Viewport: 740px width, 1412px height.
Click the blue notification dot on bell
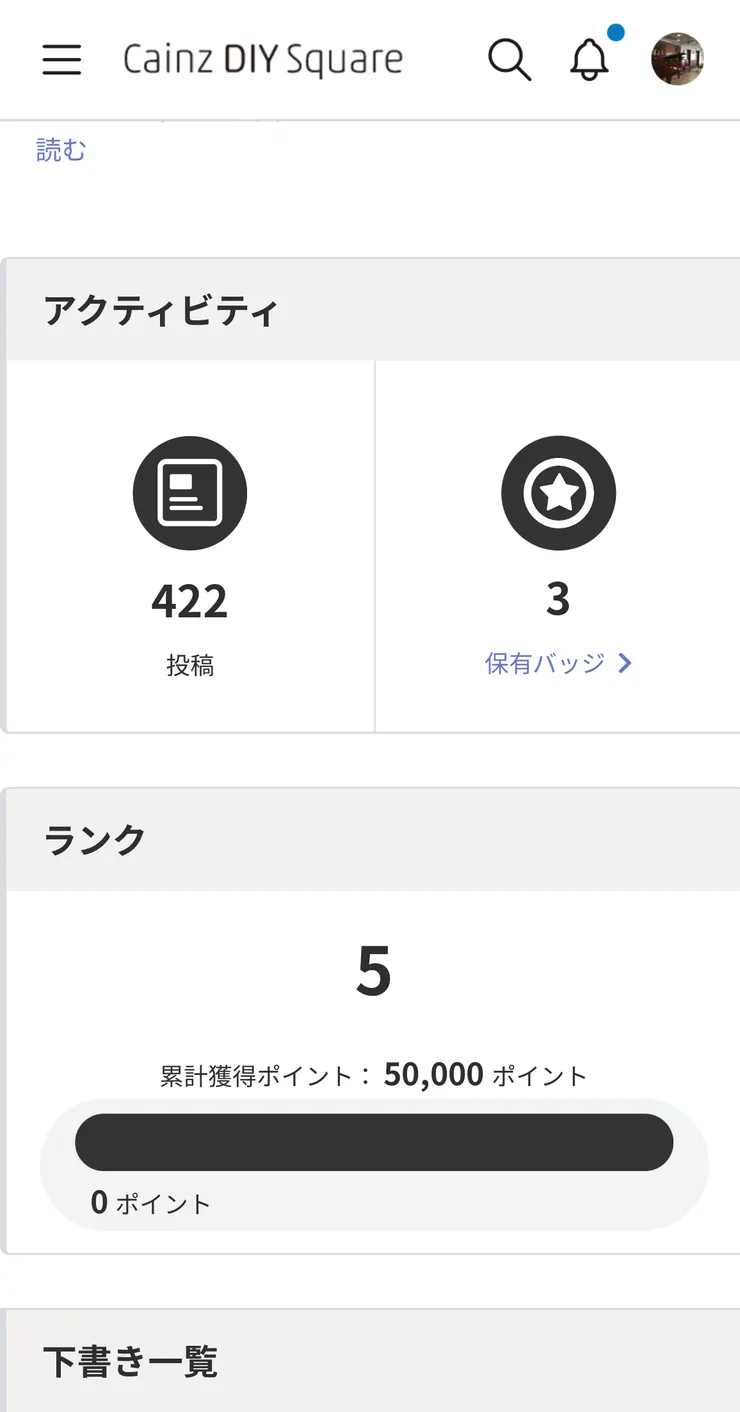click(x=615, y=33)
